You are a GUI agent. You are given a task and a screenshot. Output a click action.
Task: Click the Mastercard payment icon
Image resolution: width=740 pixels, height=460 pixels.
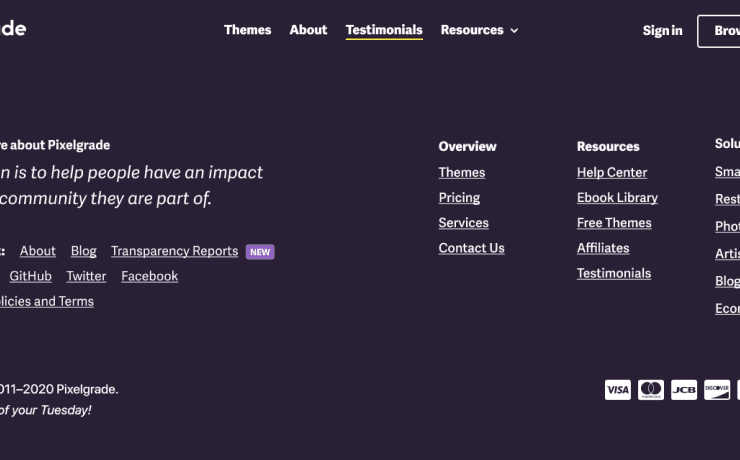pyautogui.click(x=651, y=390)
